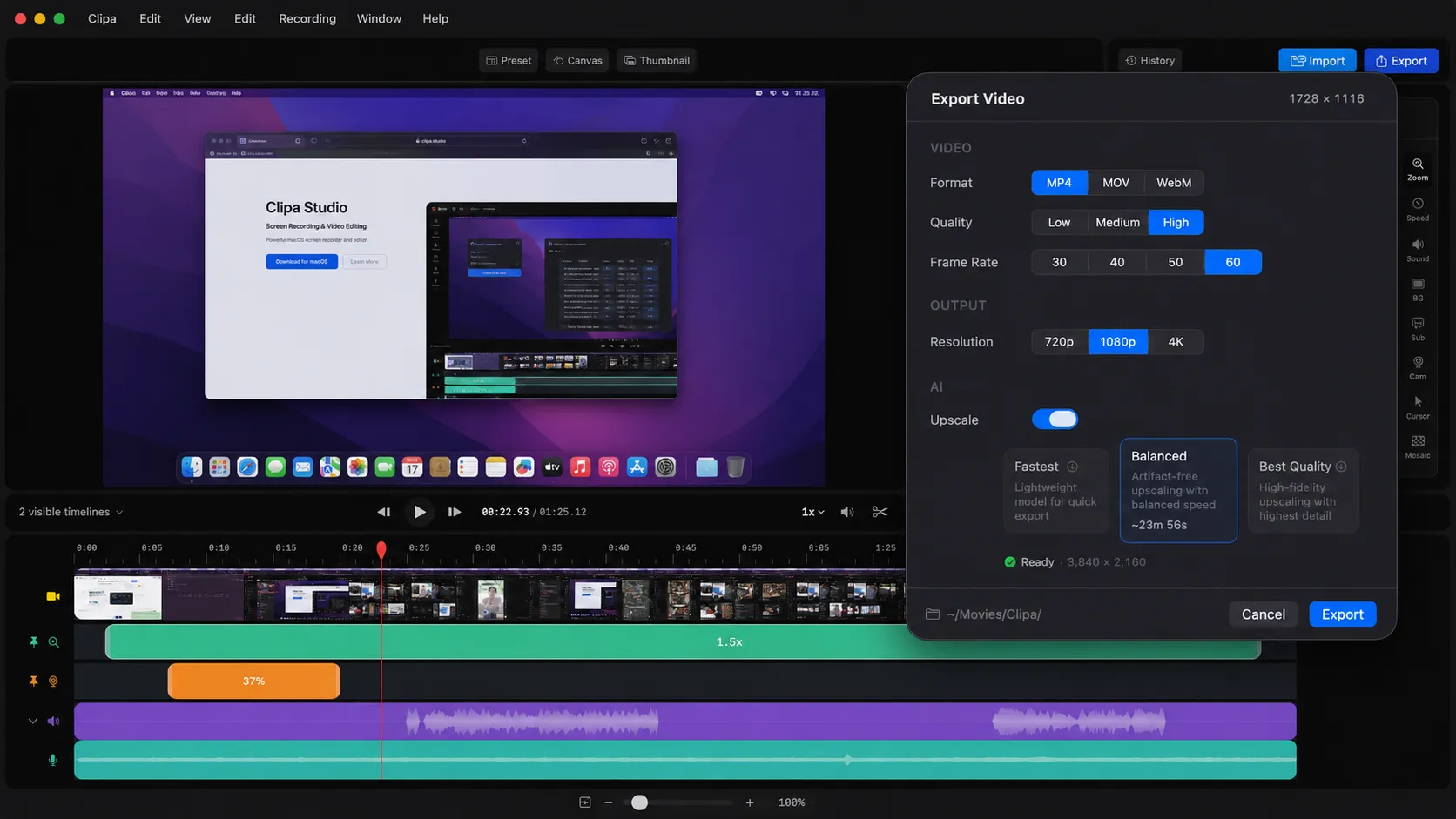Select WebM as the export format
This screenshot has height=819, width=1456.
pyautogui.click(x=1174, y=183)
